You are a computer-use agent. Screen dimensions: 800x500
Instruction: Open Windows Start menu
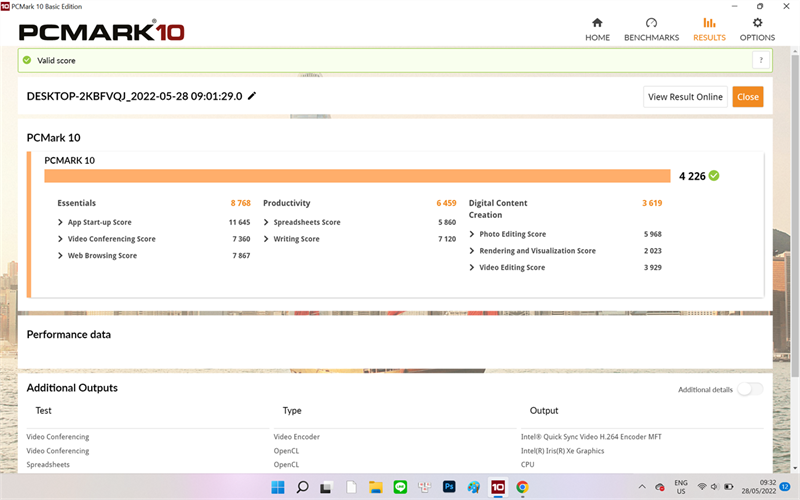tap(278, 487)
